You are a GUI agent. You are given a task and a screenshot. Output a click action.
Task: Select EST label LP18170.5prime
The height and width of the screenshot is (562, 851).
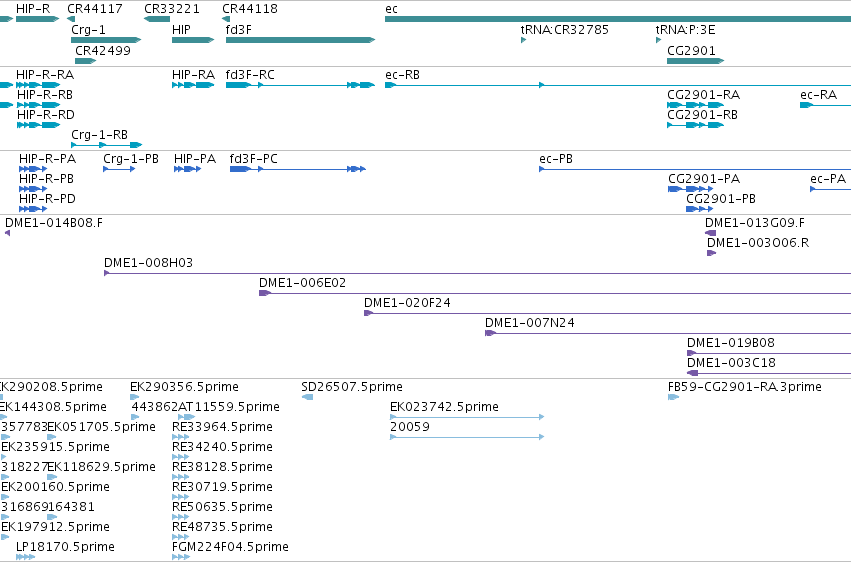coord(65,547)
